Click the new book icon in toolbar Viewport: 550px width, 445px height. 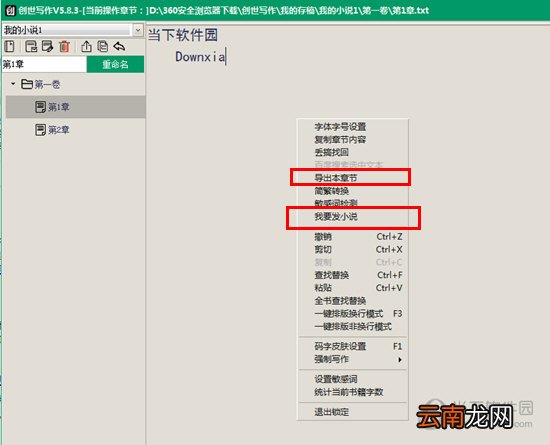tap(9, 46)
